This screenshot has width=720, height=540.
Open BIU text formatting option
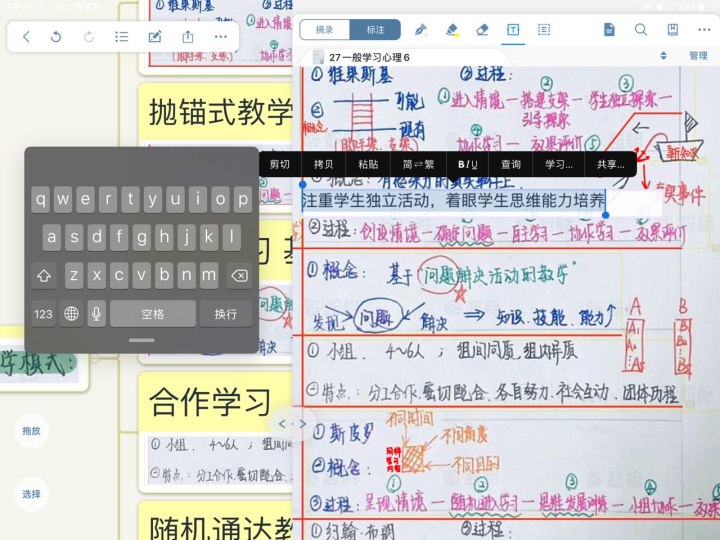point(467,164)
